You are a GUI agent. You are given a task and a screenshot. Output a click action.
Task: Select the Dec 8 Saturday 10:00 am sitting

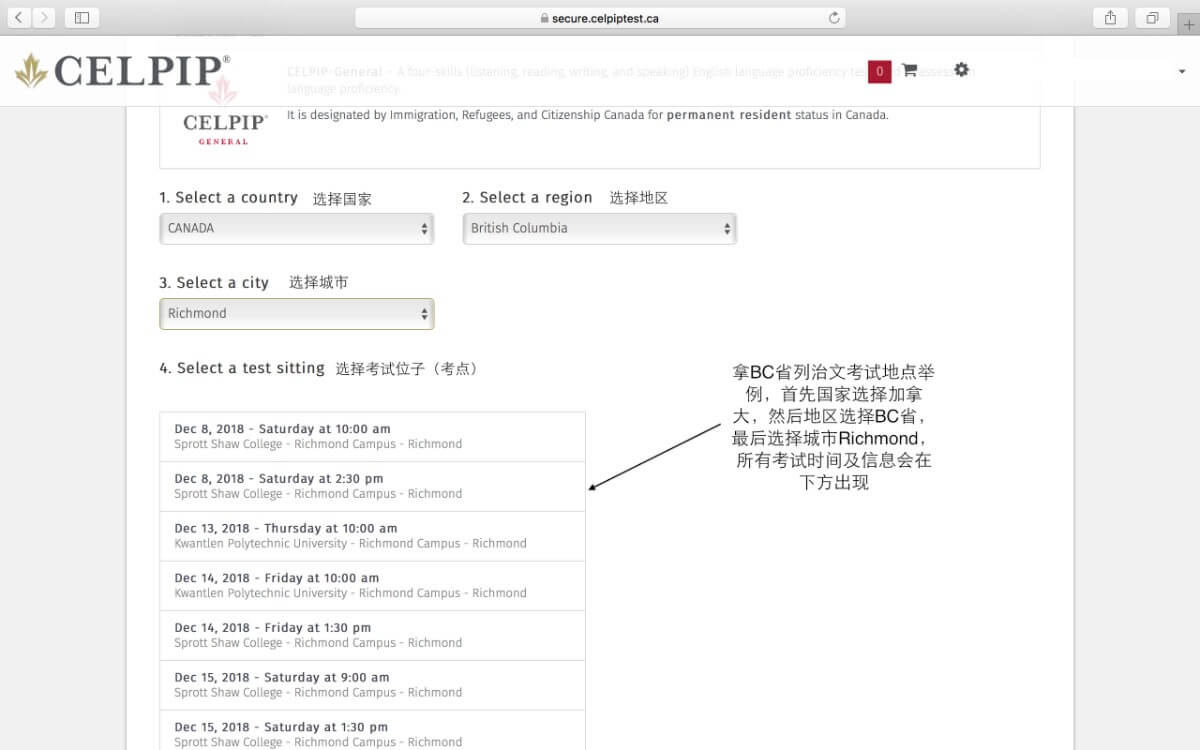[372, 436]
